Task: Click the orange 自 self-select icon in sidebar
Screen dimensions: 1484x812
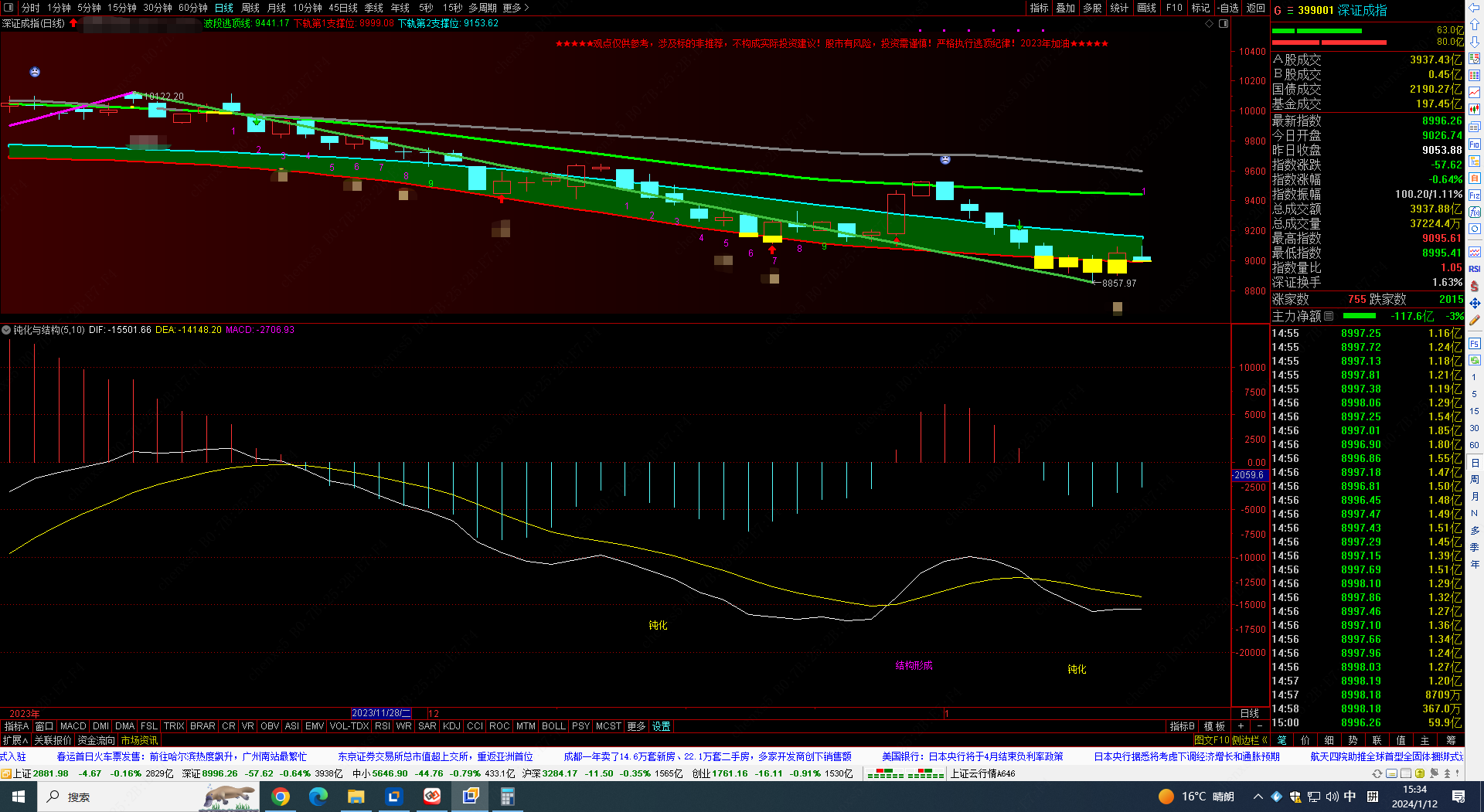Action: [1475, 178]
